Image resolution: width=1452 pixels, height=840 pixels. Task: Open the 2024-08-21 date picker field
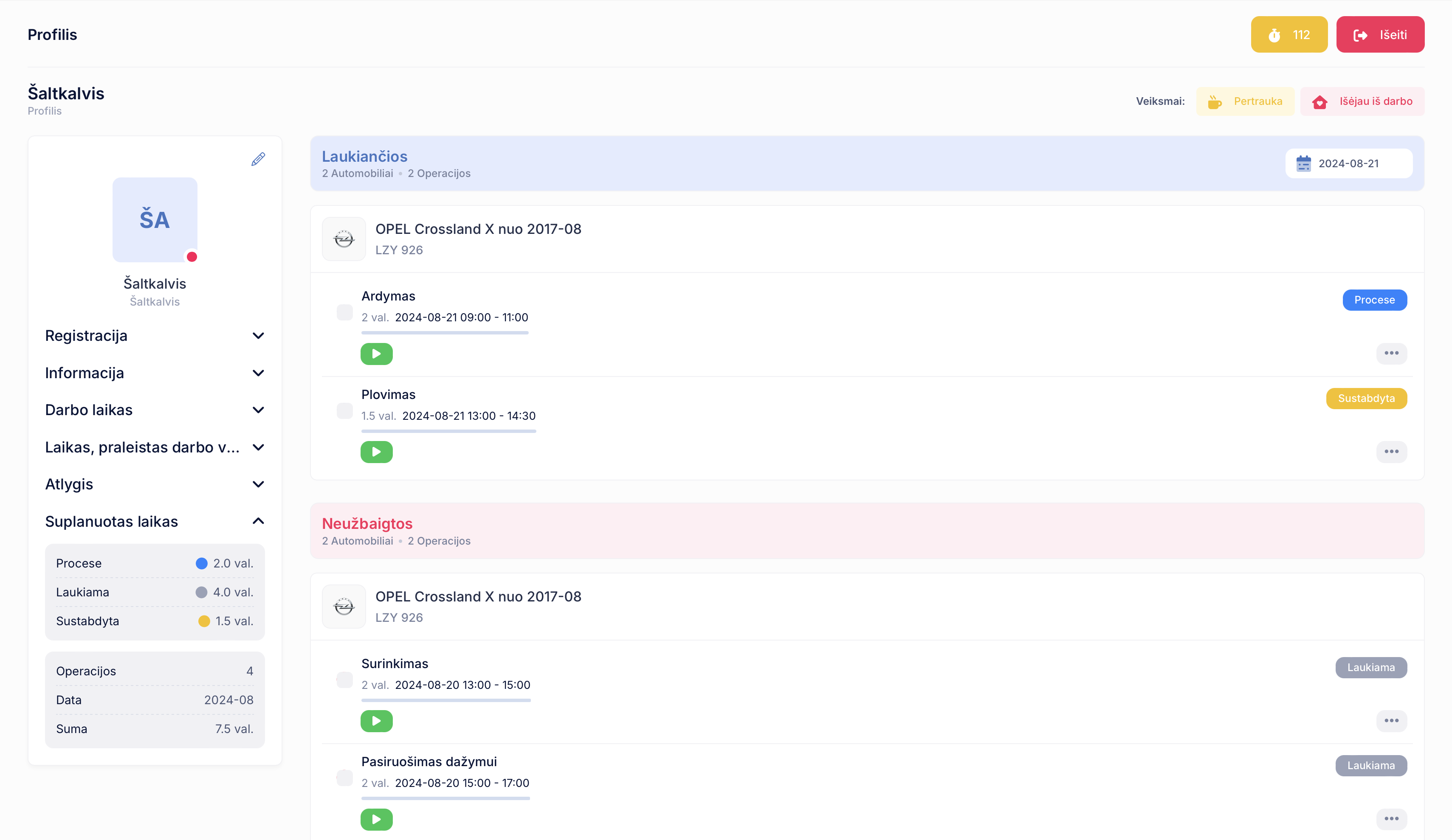tap(1348, 163)
